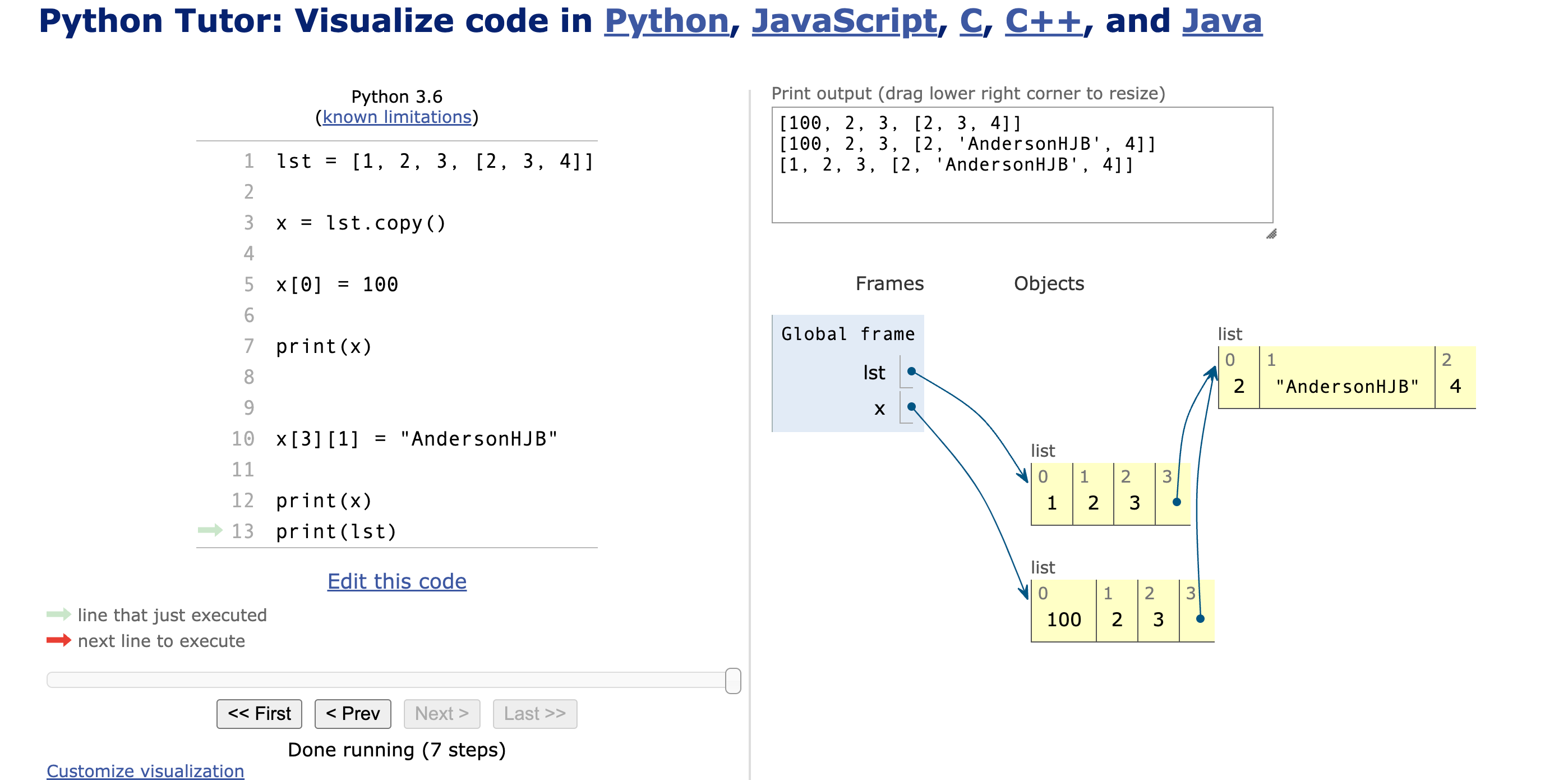Click the 'Python 3.6' label above code

point(397,96)
